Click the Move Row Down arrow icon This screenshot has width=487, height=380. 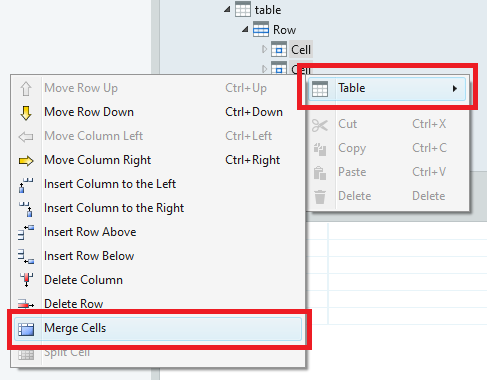(26, 113)
